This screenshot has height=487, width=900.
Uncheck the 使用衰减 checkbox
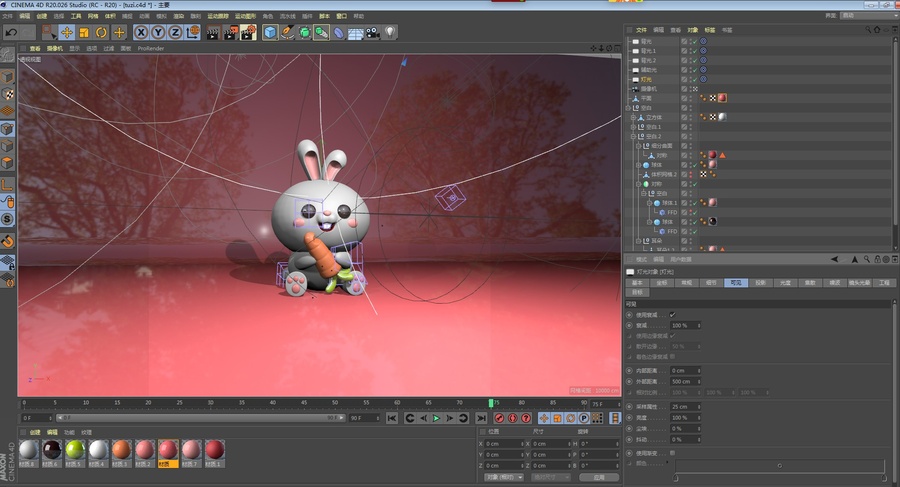coord(672,315)
